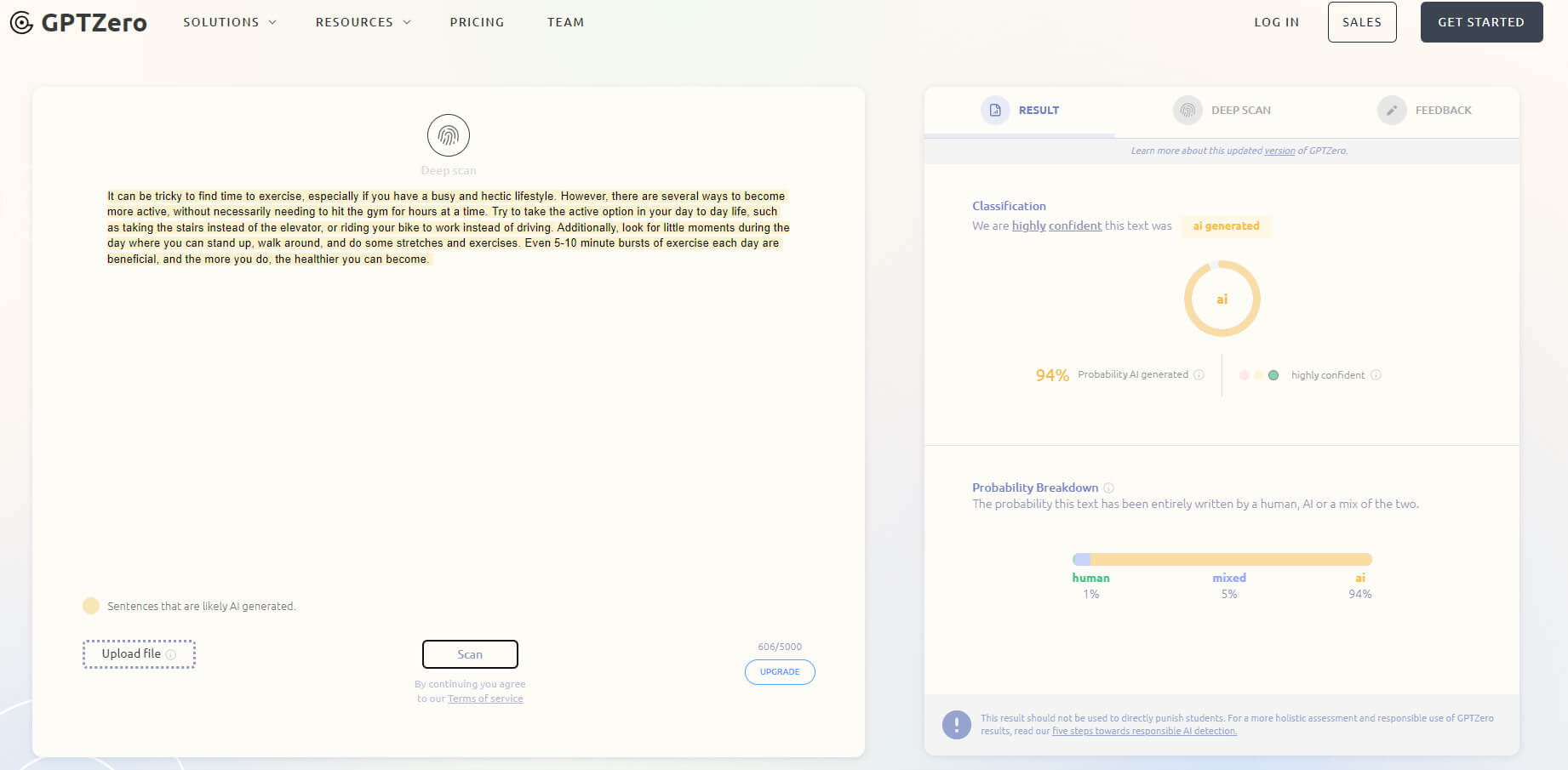Open the Team page

click(x=565, y=22)
